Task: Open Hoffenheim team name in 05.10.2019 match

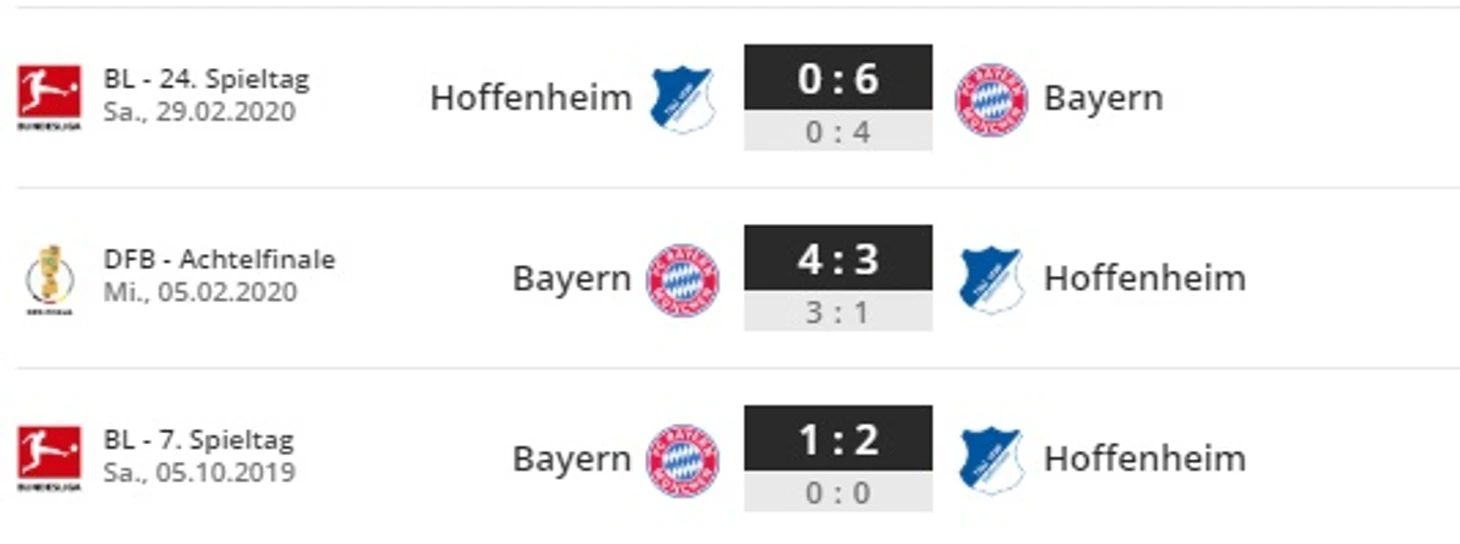Action: click(x=1145, y=459)
